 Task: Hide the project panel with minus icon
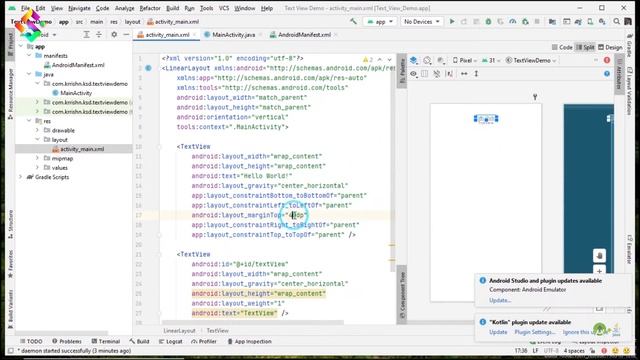(126, 35)
